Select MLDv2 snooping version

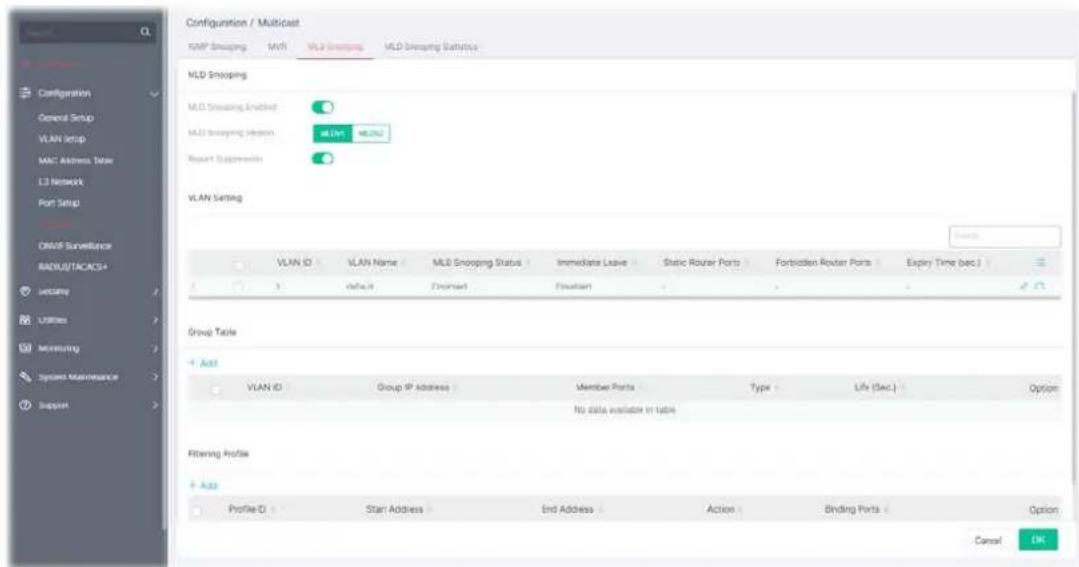[371, 133]
